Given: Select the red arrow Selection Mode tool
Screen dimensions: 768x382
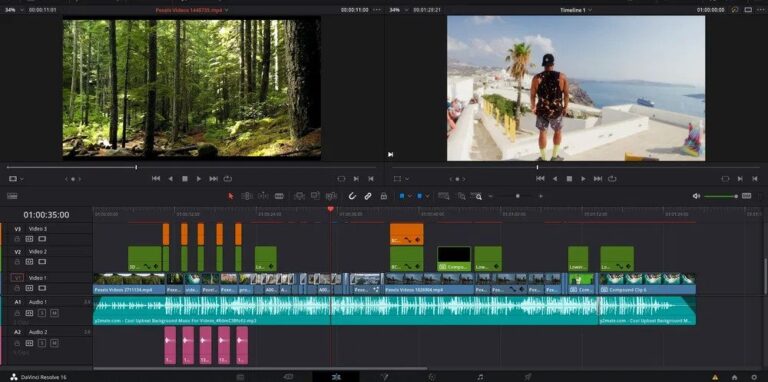Looking at the screenshot, I should pyautogui.click(x=231, y=196).
